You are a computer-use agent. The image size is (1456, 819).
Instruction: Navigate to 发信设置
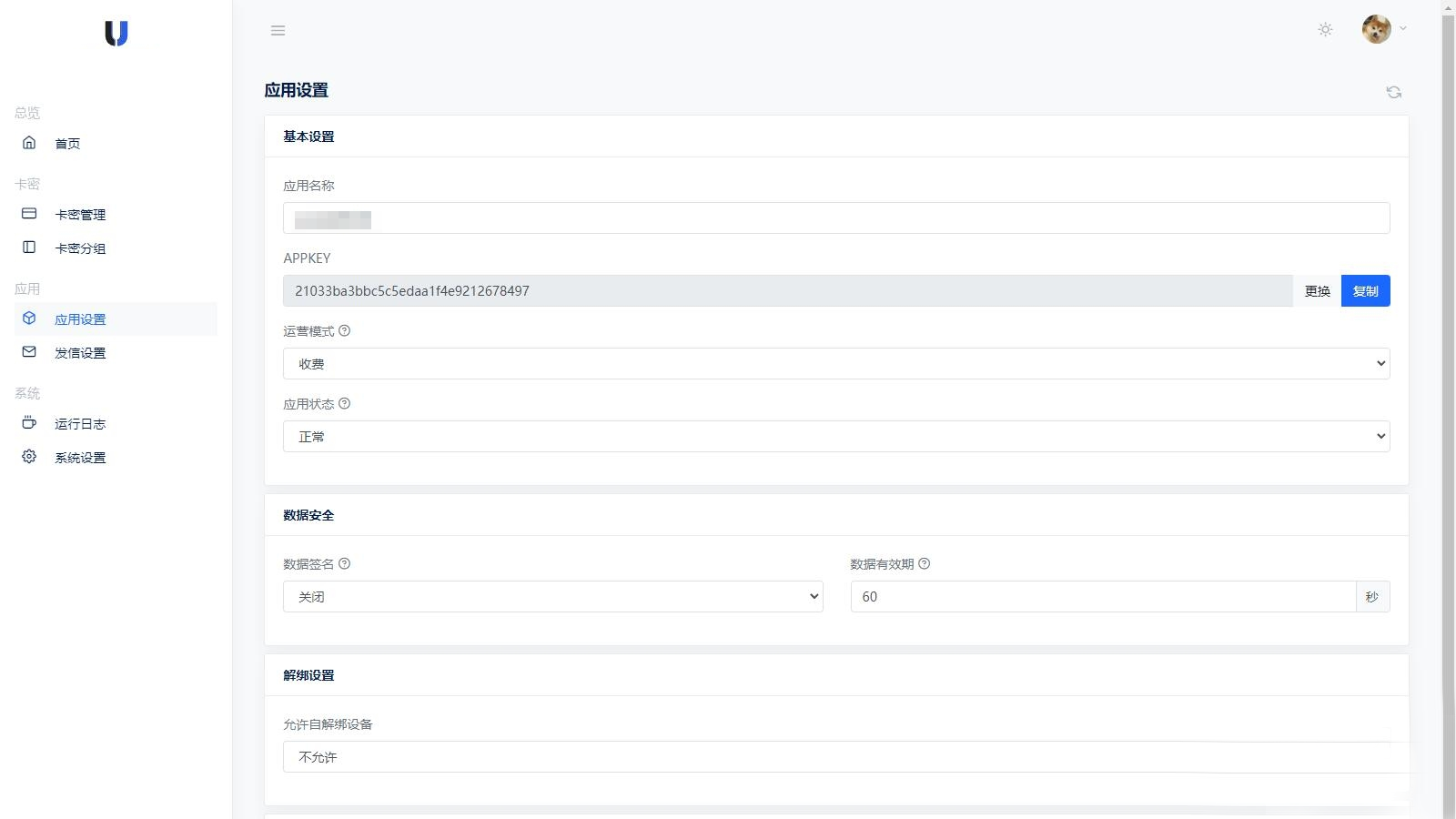116,352
